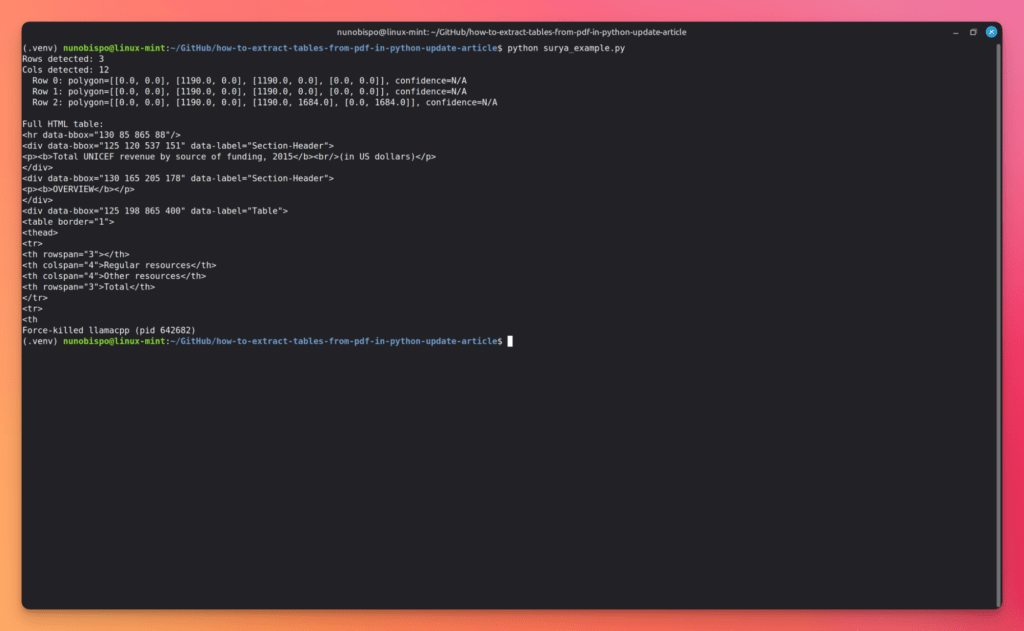Click the 'OVERVIEW' paragraph line
This screenshot has width=1024, height=631.
[78, 189]
